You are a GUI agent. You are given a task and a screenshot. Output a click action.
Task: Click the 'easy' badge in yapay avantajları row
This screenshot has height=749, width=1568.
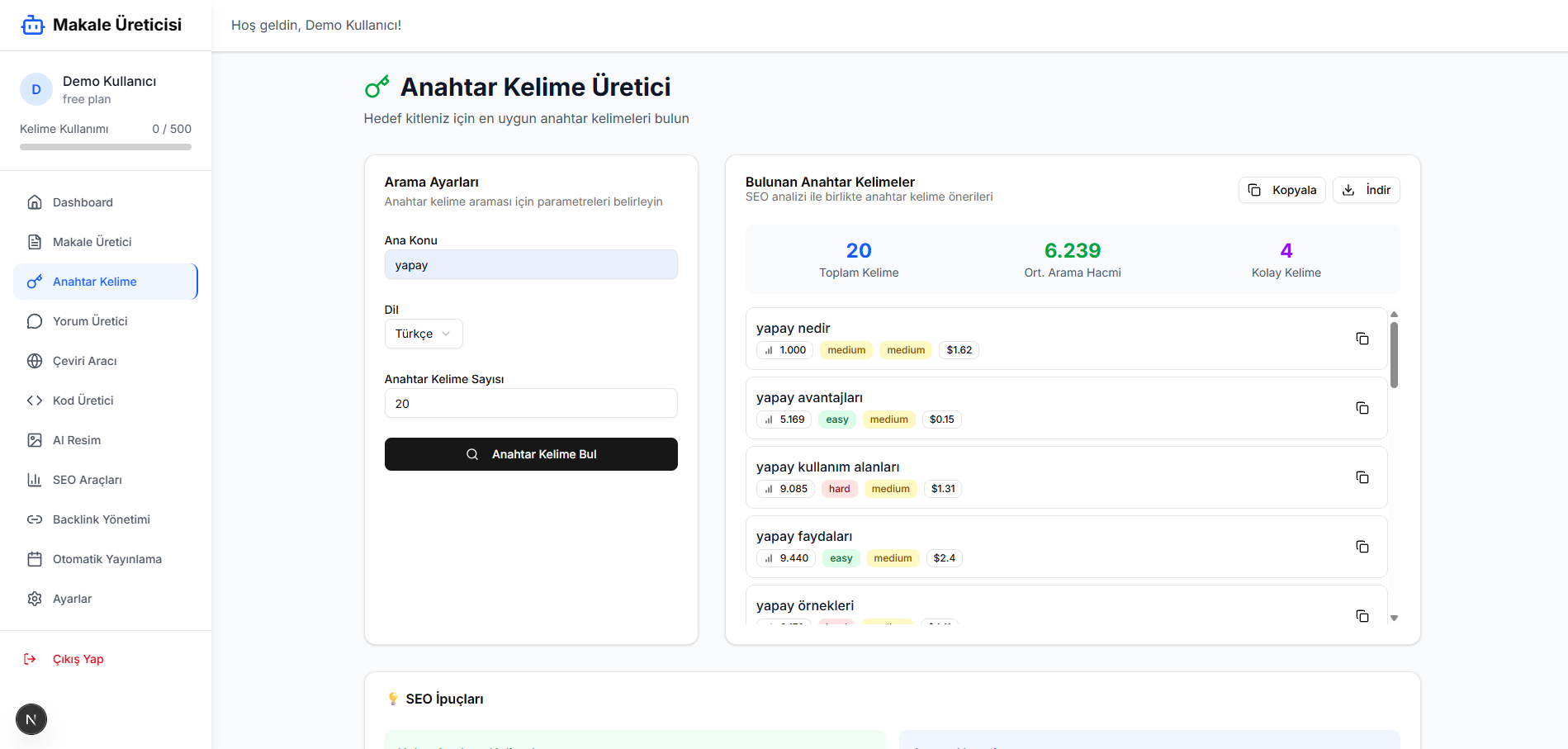(x=837, y=420)
